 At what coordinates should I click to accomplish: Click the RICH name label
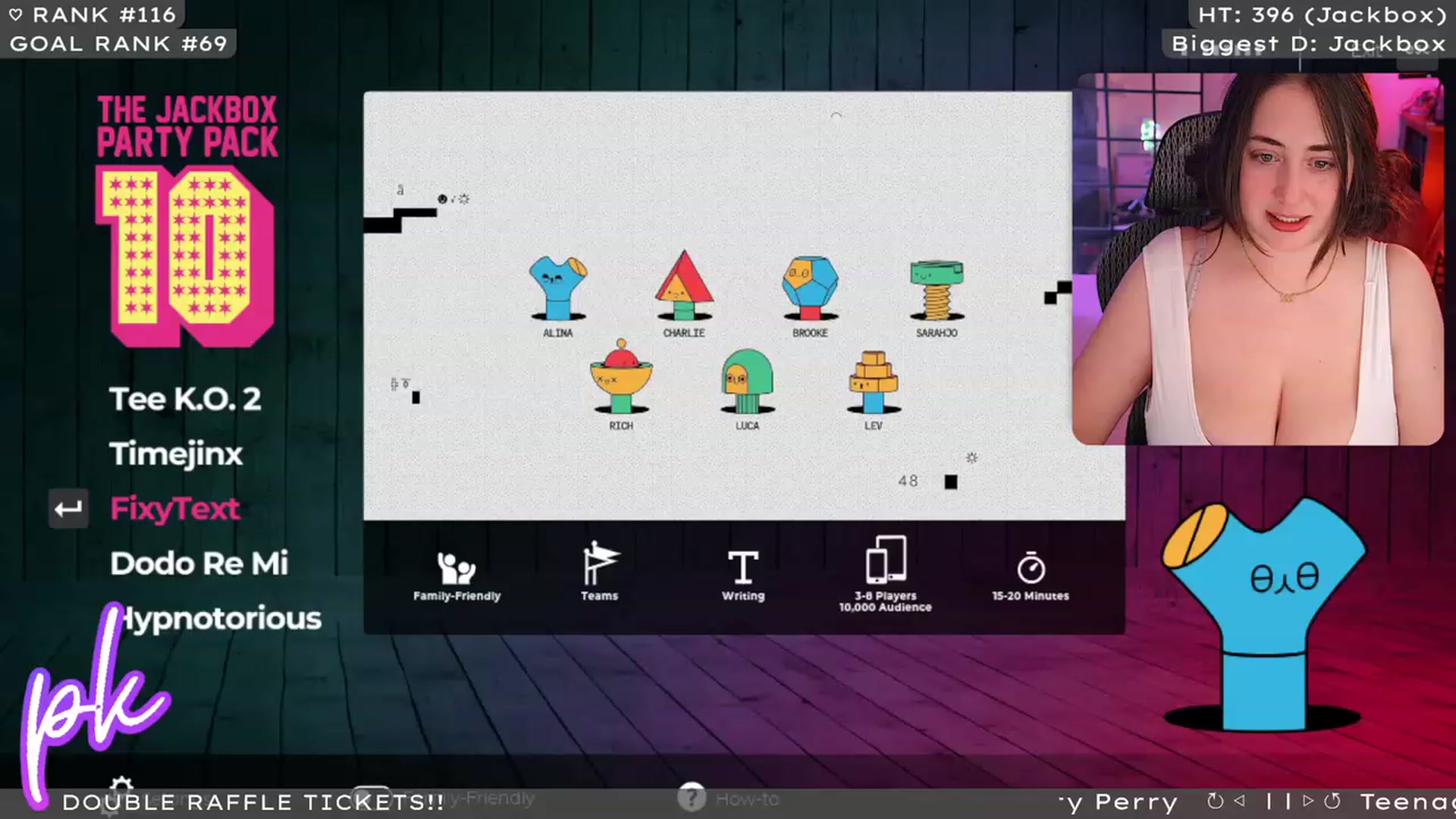[x=621, y=425]
